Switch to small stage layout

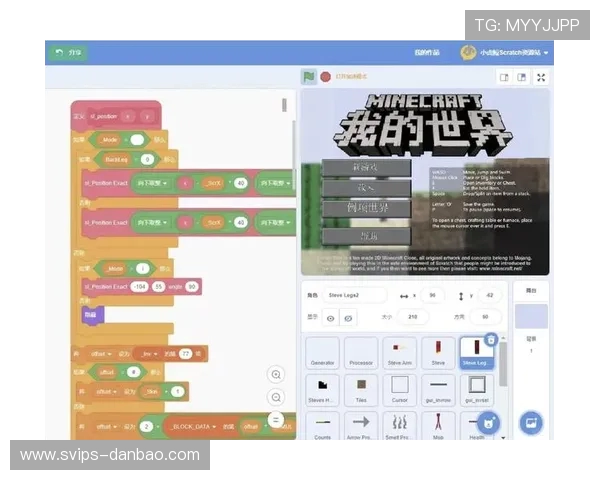504,77
